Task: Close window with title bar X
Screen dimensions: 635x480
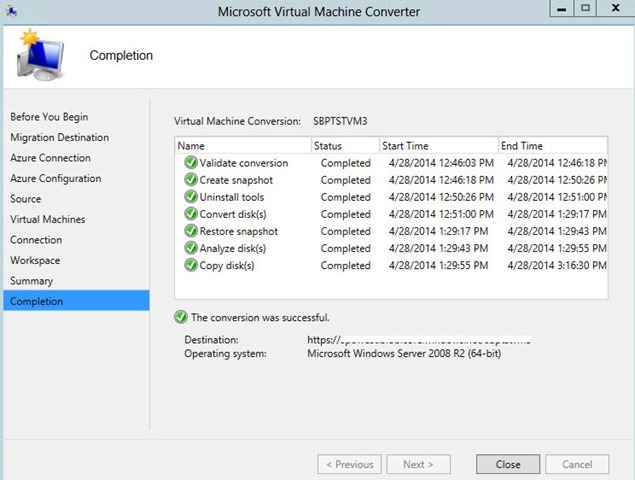Action: point(616,9)
